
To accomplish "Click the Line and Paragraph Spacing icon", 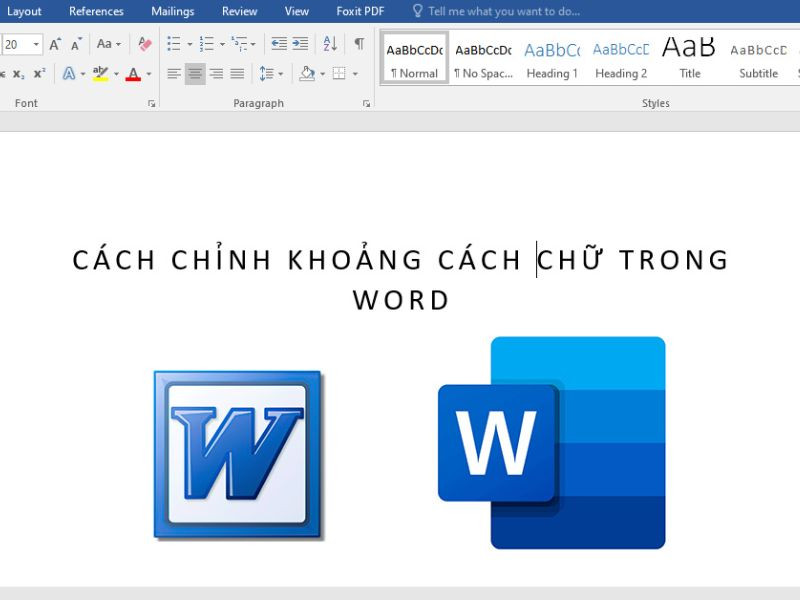I will (266, 74).
